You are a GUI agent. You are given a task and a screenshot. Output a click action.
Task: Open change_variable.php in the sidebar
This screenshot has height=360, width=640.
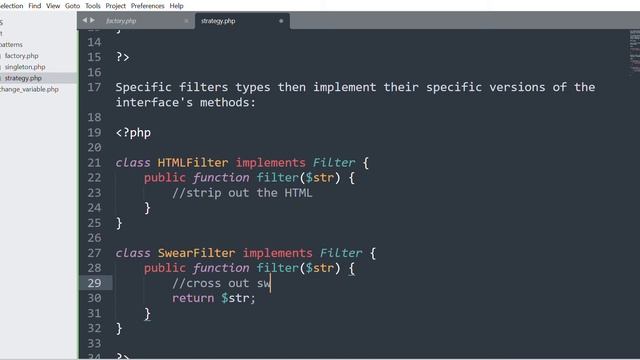29,89
